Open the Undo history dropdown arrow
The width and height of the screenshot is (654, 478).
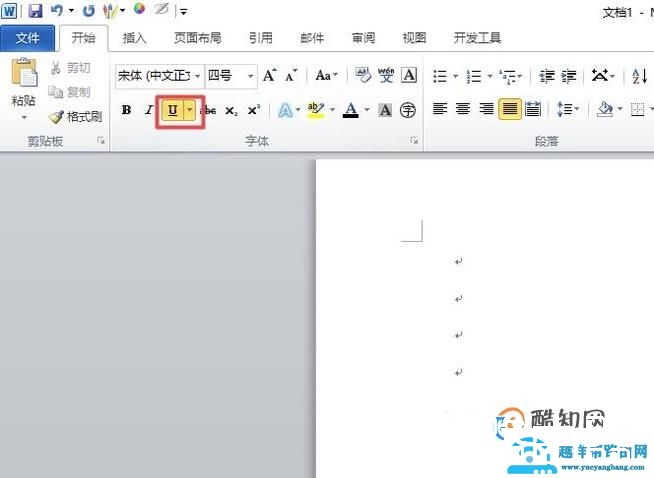(71, 10)
